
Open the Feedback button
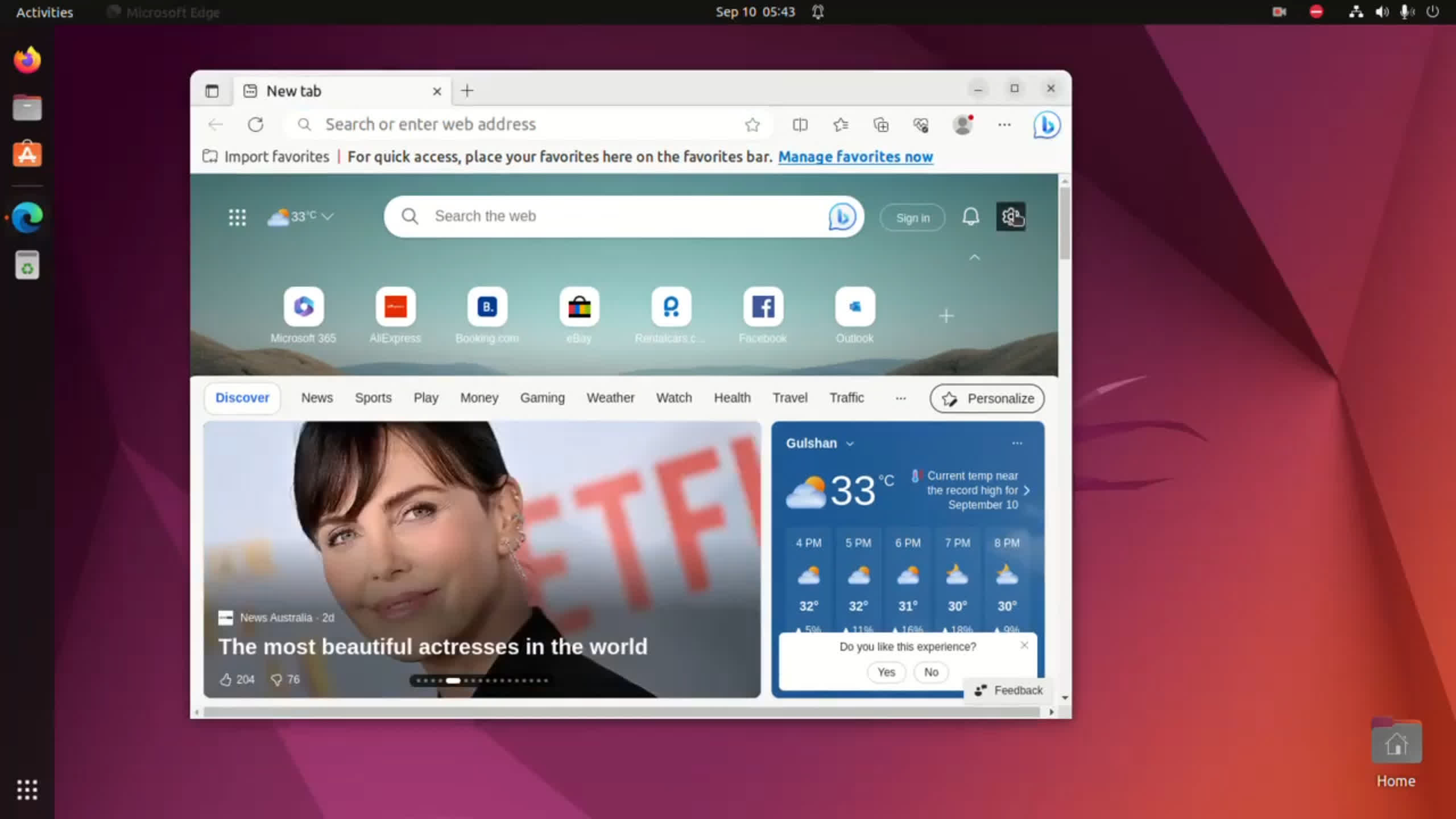[x=1008, y=690]
